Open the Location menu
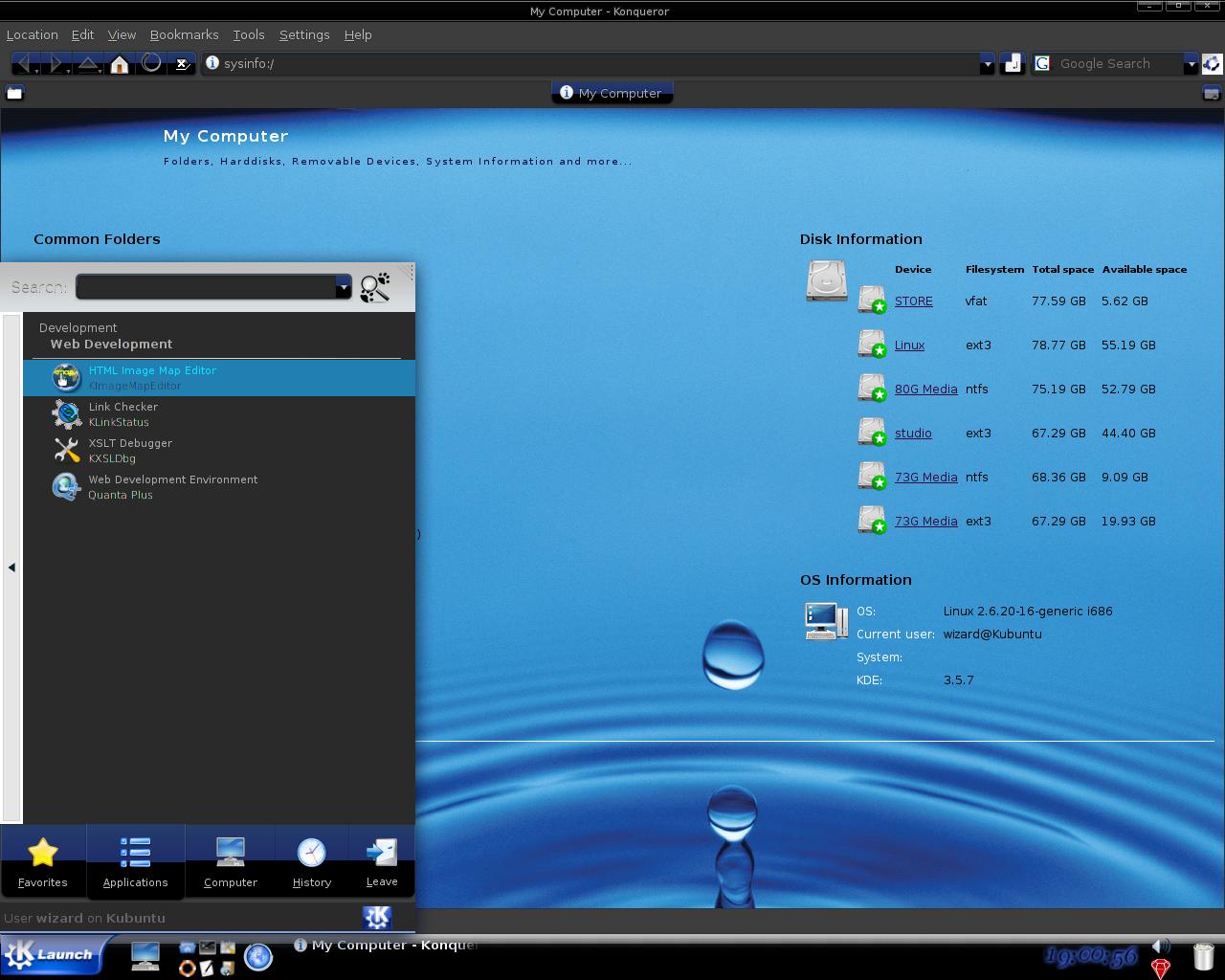The width and height of the screenshot is (1225, 980). coord(33,34)
